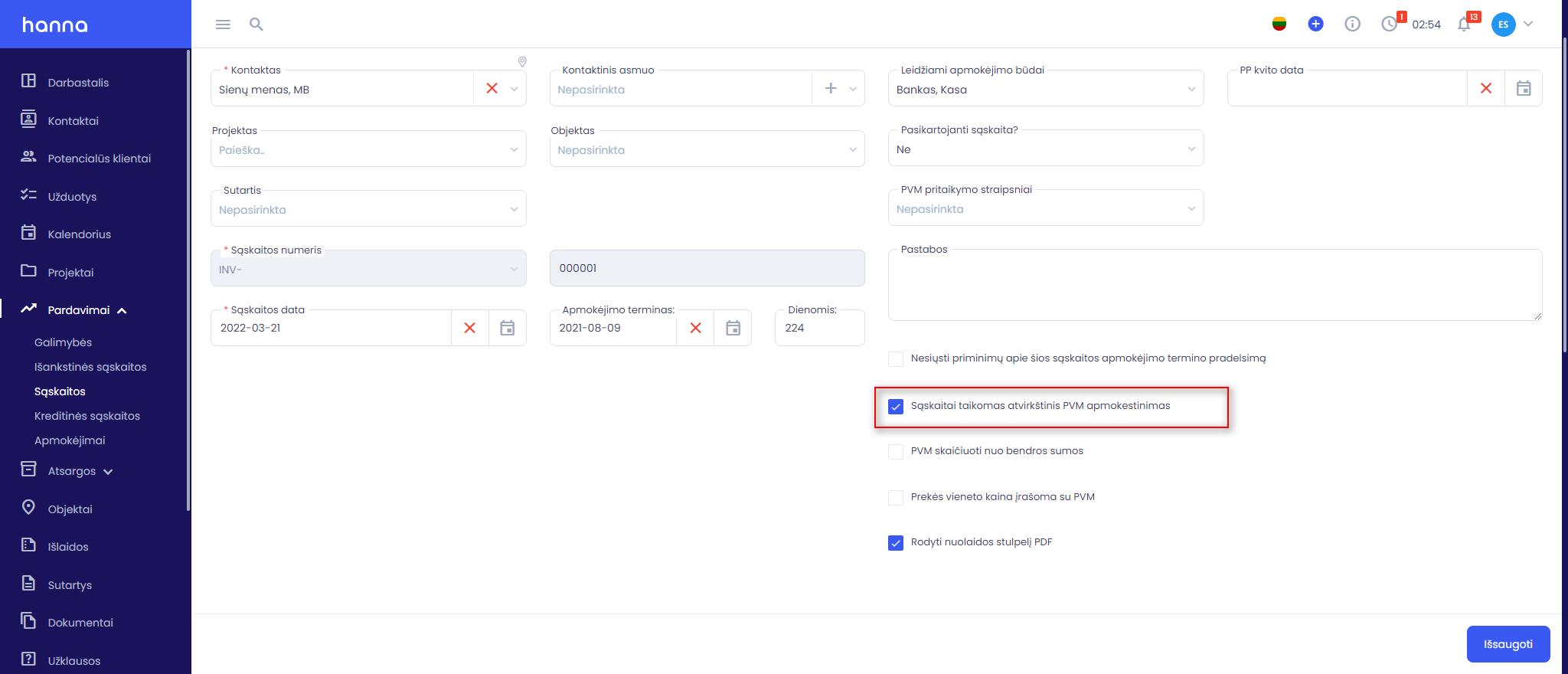This screenshot has width=1568, height=674.
Task: Expand the Pasikartojanti sąskaita dropdown
Action: (1046, 149)
